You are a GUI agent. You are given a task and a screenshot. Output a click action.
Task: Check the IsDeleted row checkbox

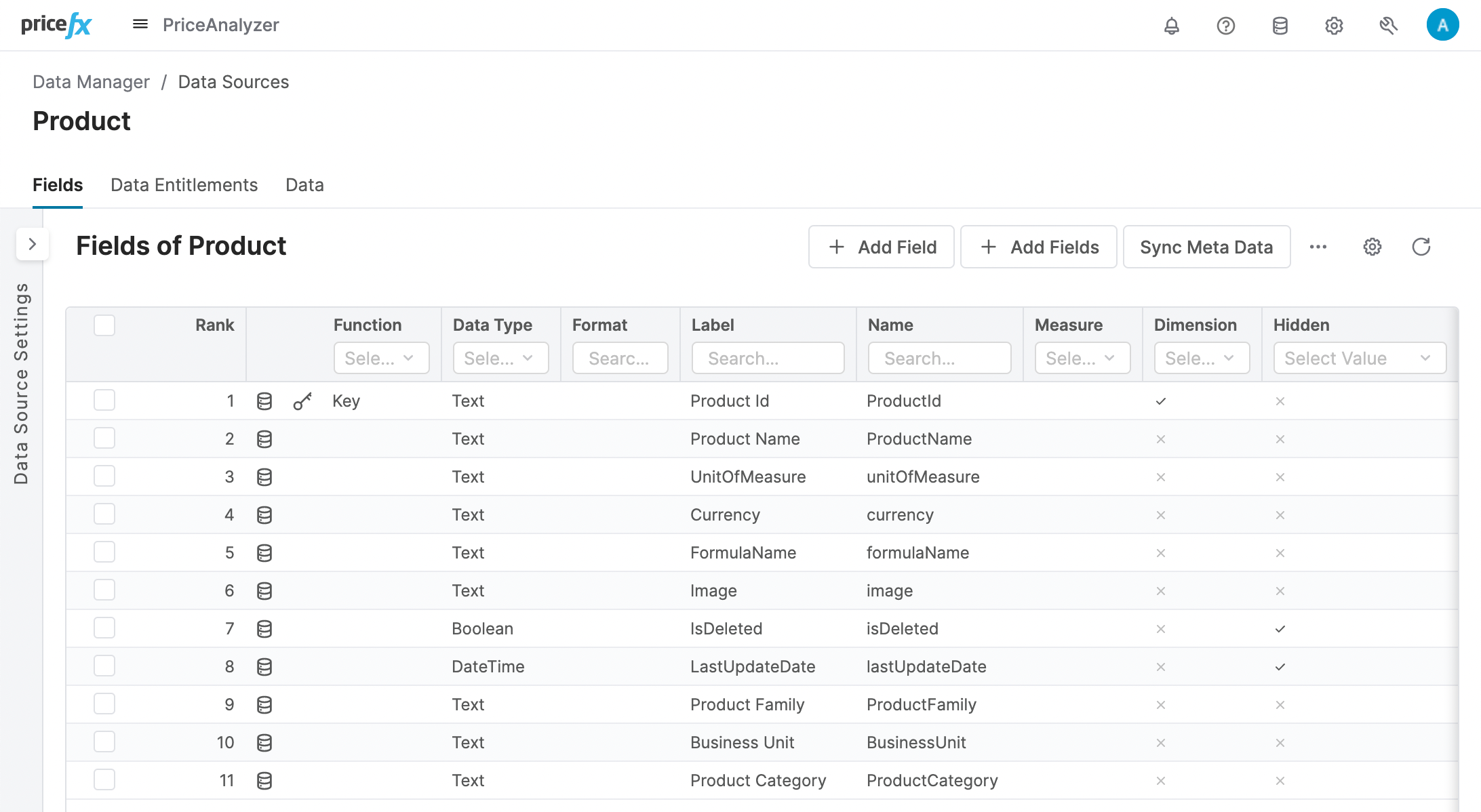tap(104, 628)
